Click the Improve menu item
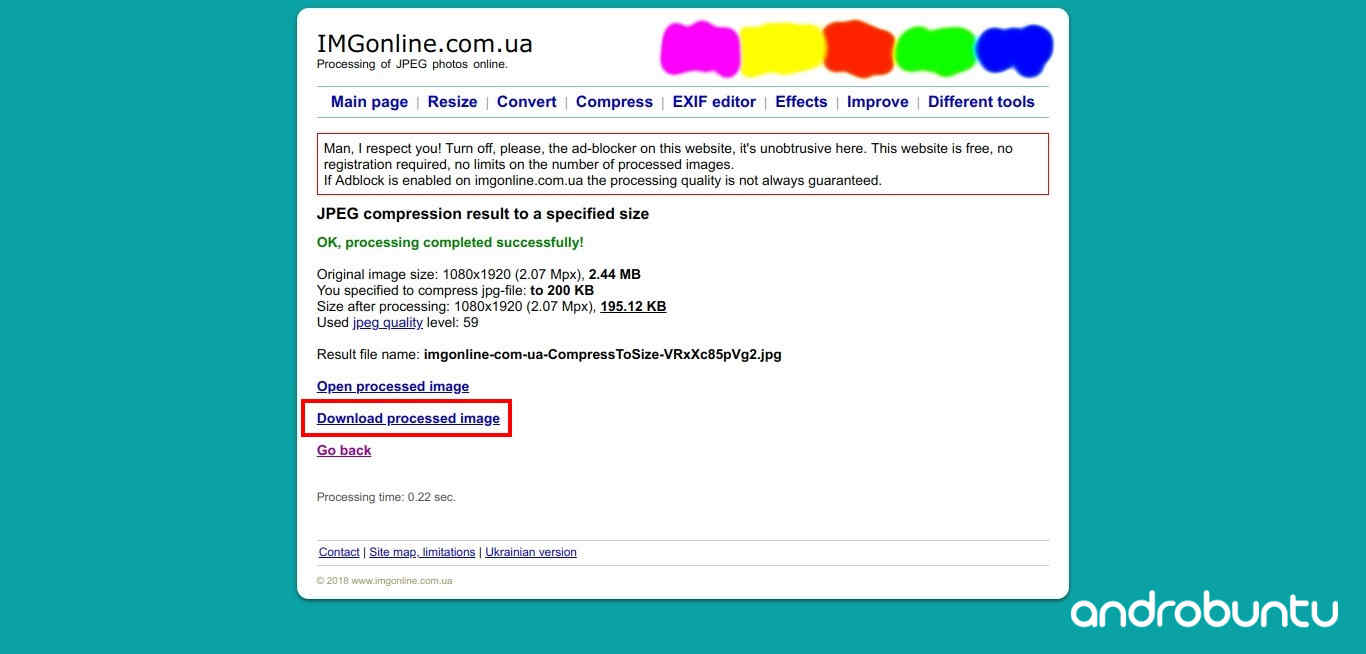The width and height of the screenshot is (1366, 654). coord(877,102)
